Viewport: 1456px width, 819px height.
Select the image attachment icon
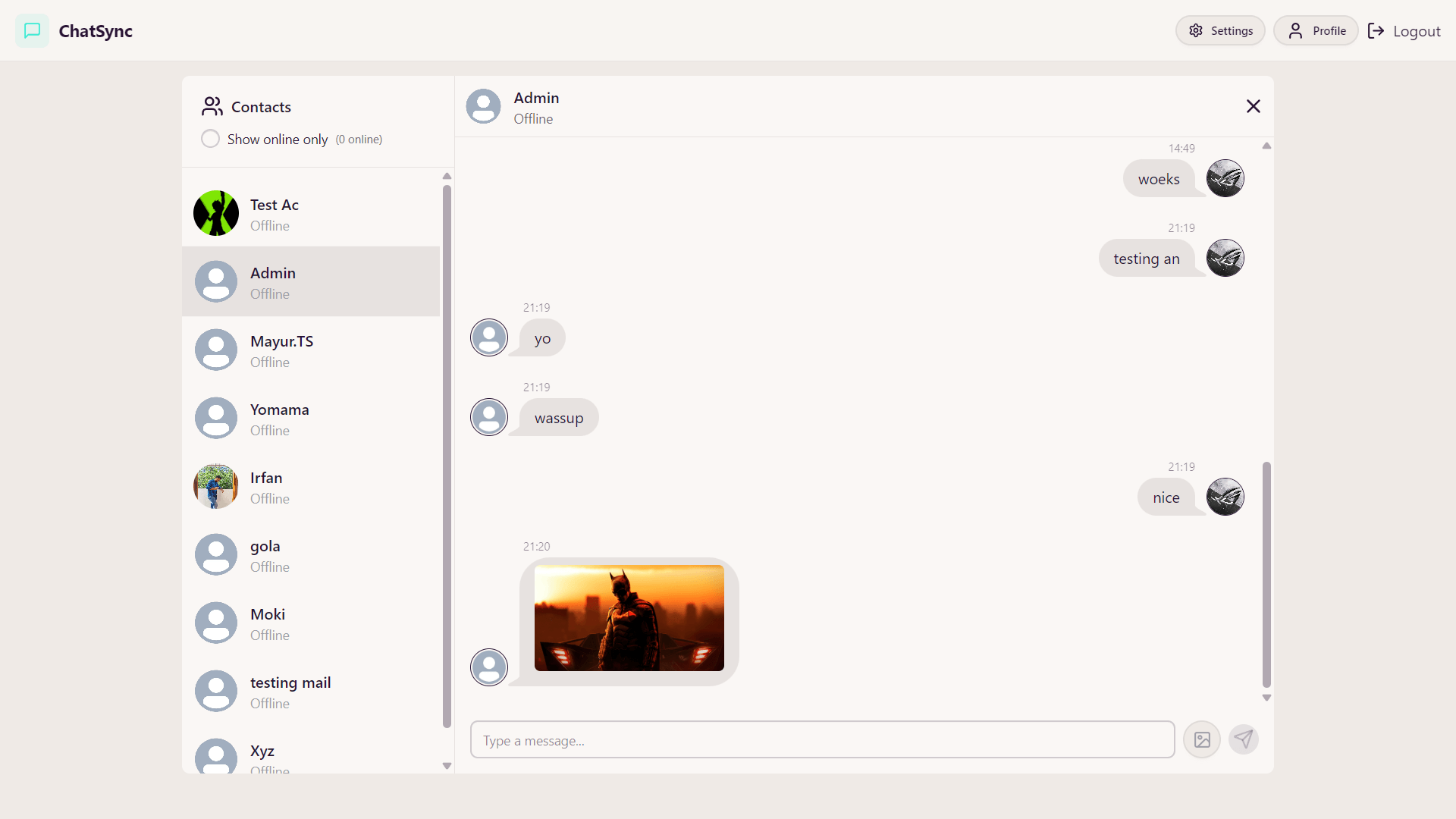pyautogui.click(x=1201, y=739)
